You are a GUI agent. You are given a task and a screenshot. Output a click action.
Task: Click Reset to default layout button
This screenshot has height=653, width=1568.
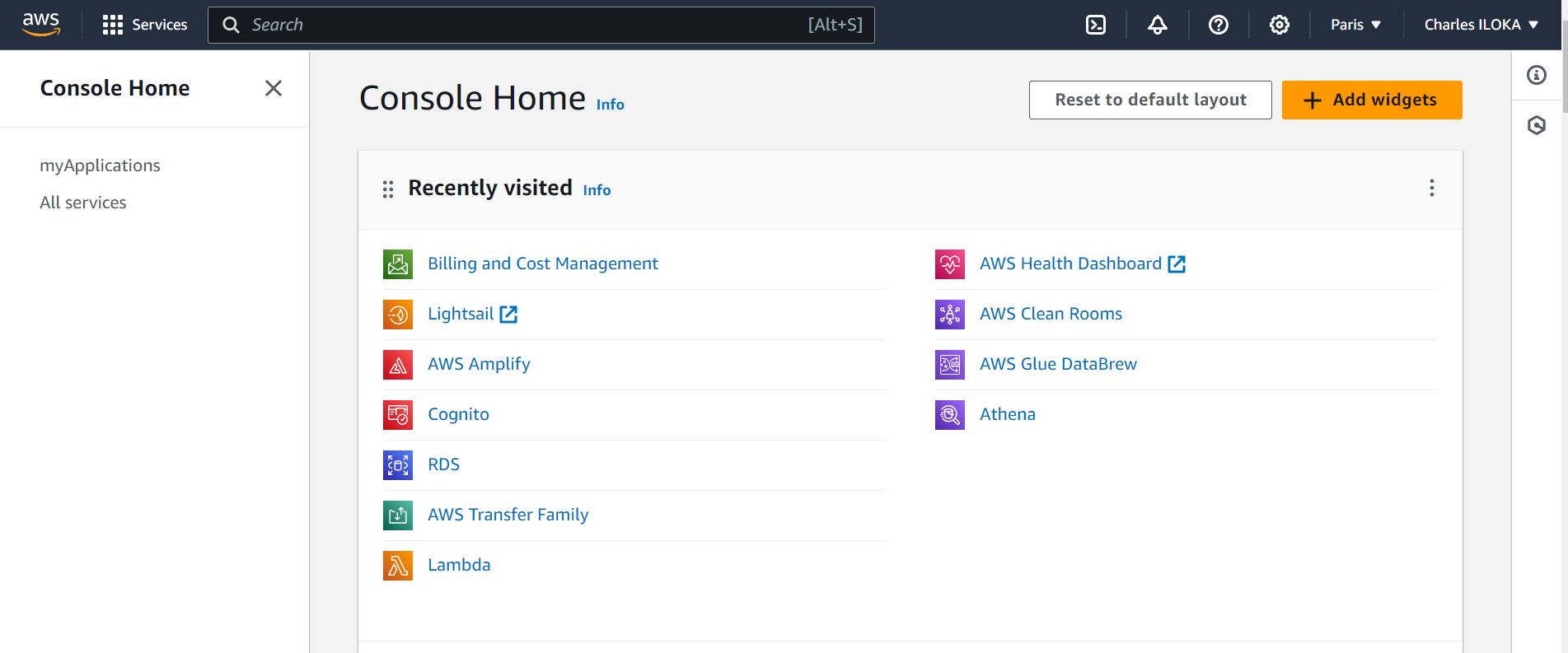[1150, 100]
